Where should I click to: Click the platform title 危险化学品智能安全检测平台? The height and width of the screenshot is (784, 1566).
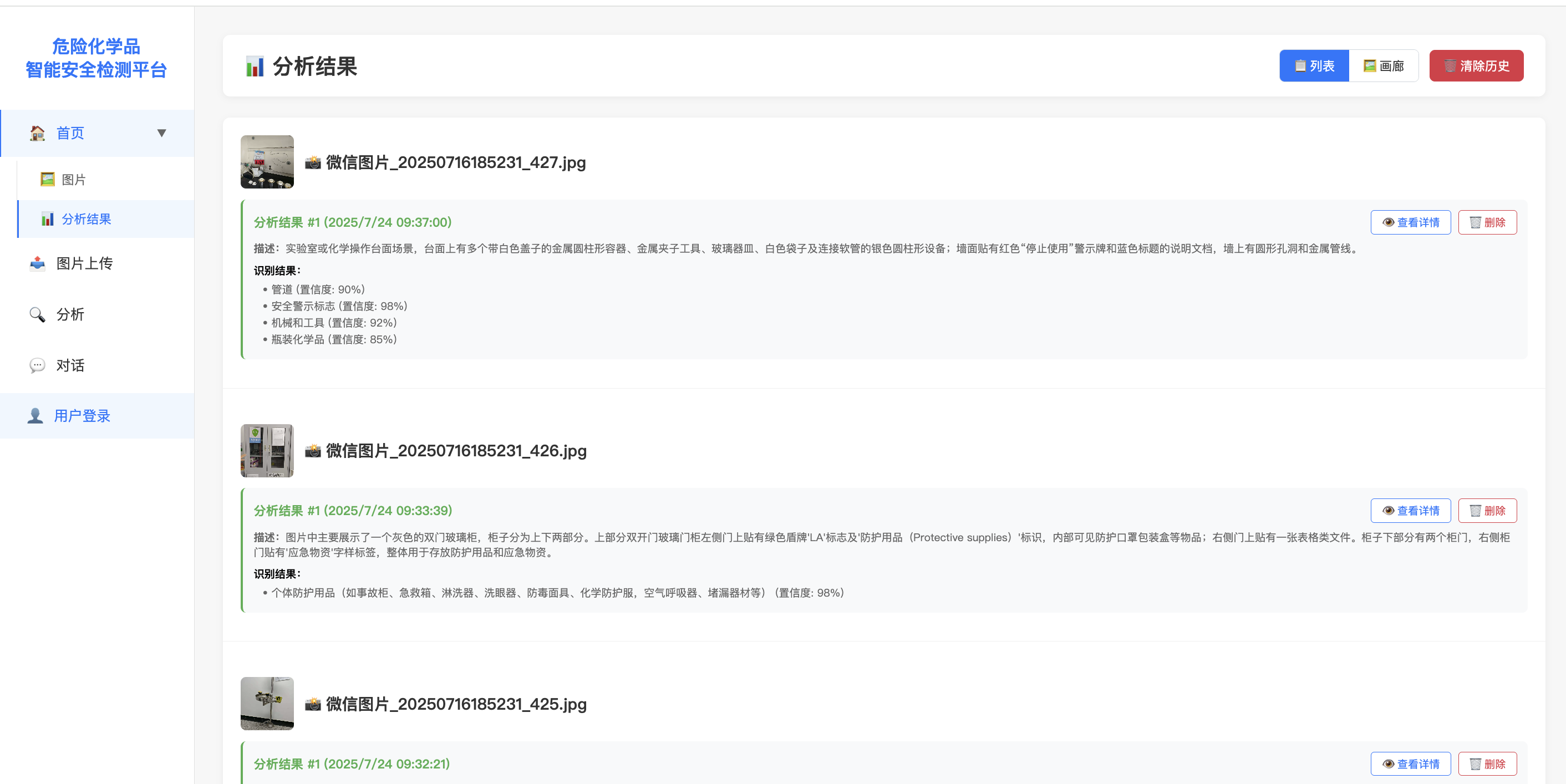click(96, 58)
